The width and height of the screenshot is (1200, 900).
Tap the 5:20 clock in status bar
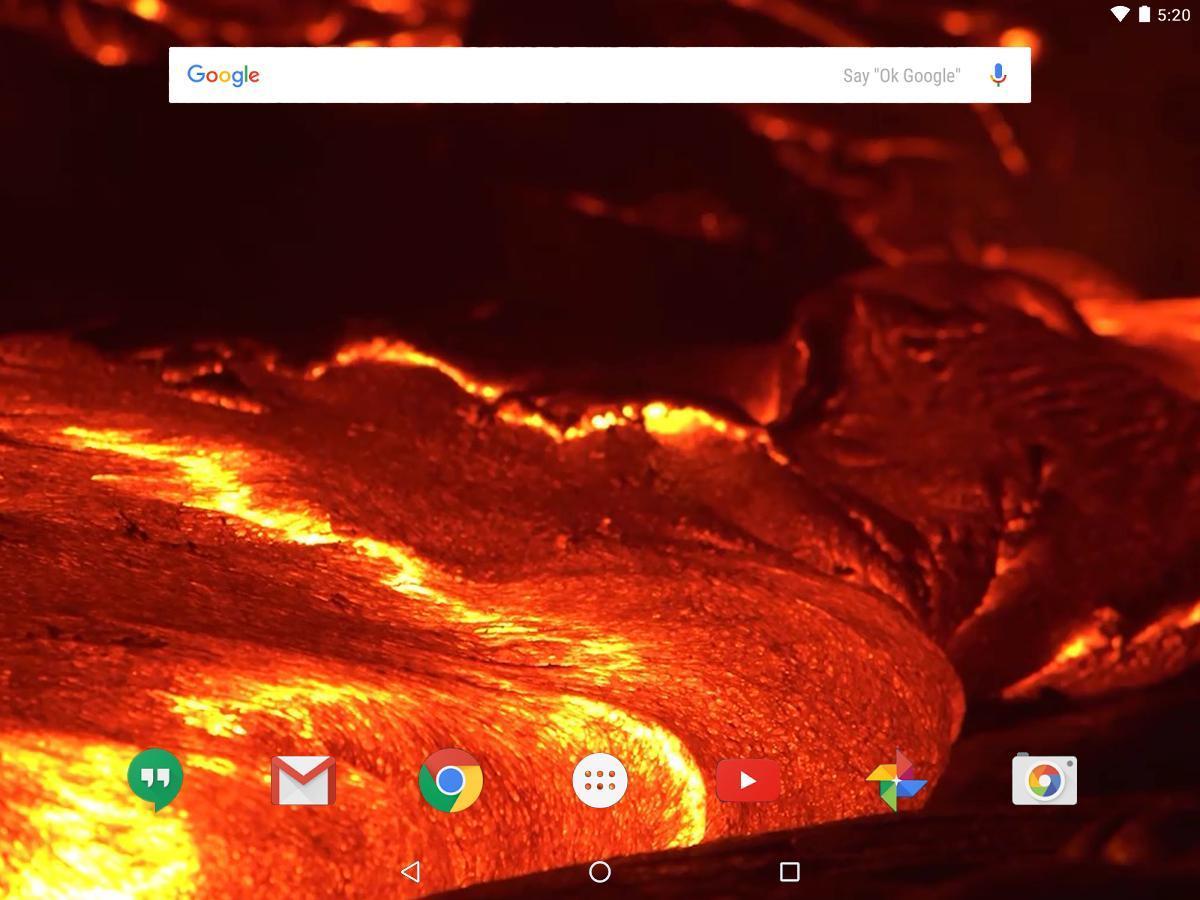1173,15
